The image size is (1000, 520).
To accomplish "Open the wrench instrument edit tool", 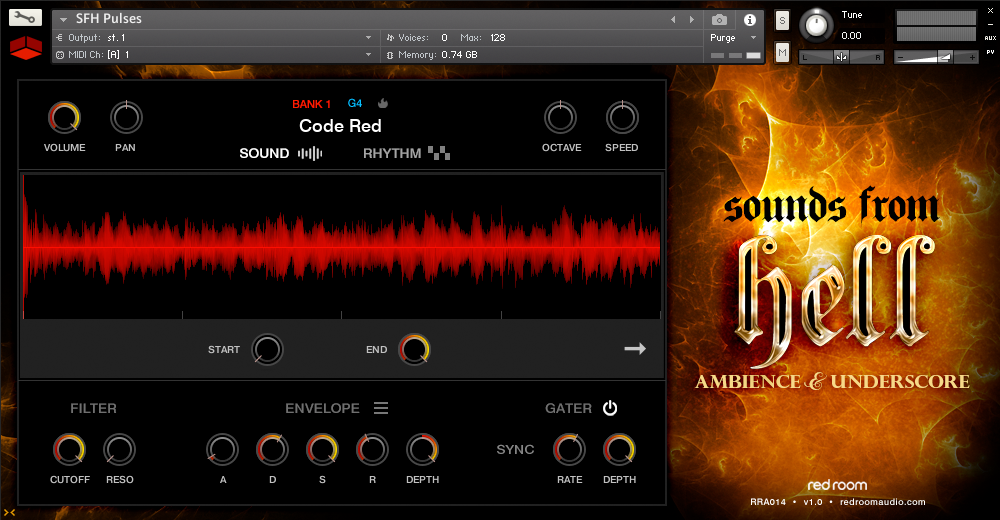I will pyautogui.click(x=26, y=18).
